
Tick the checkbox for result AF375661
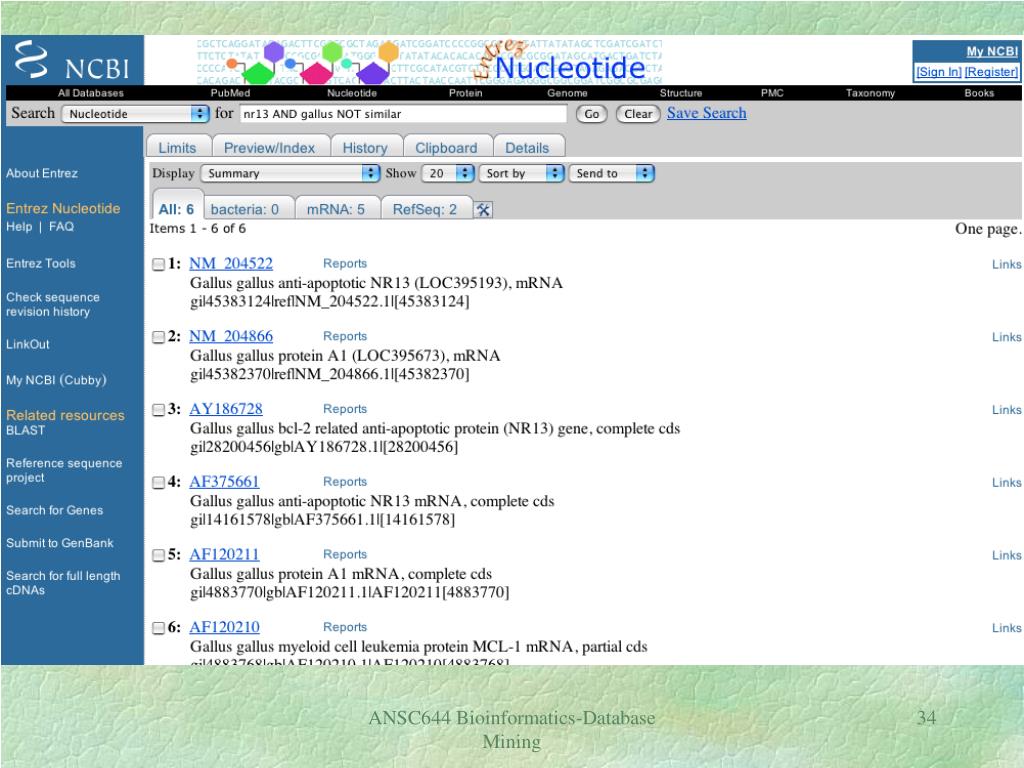click(158, 483)
